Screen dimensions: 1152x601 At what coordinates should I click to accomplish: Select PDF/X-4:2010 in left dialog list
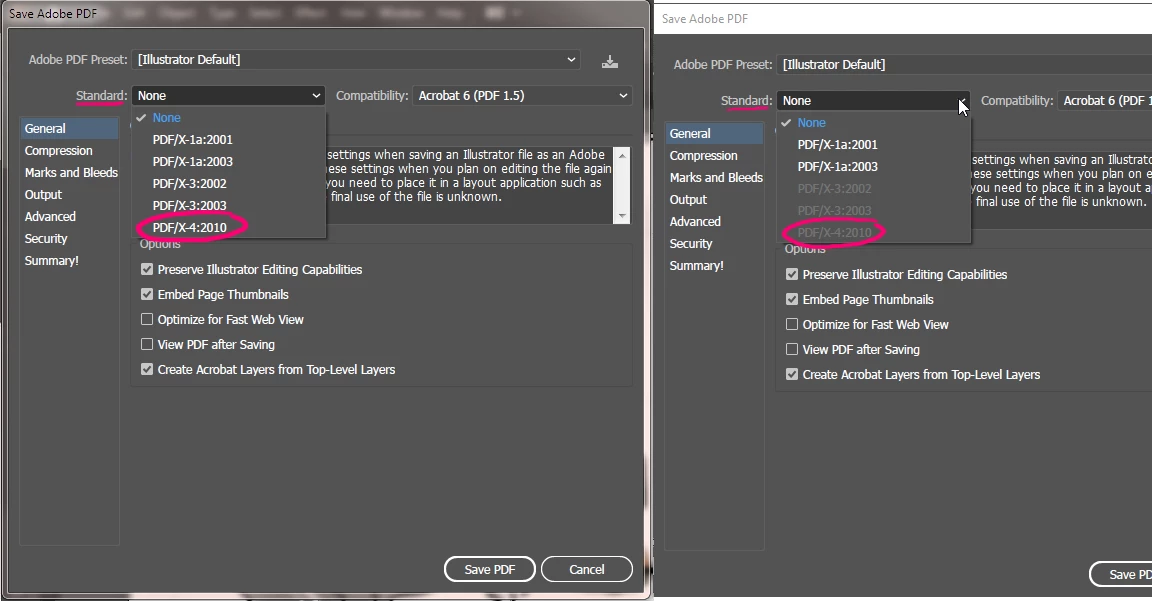click(x=190, y=228)
